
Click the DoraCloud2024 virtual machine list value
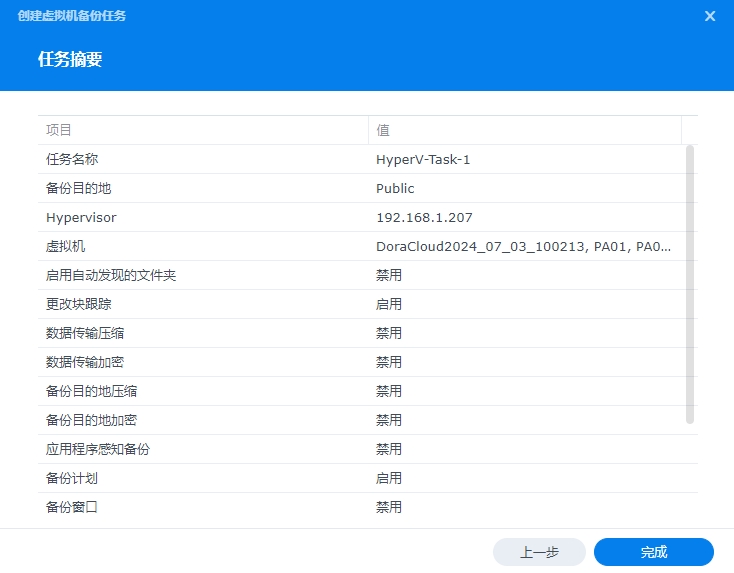(x=523, y=247)
